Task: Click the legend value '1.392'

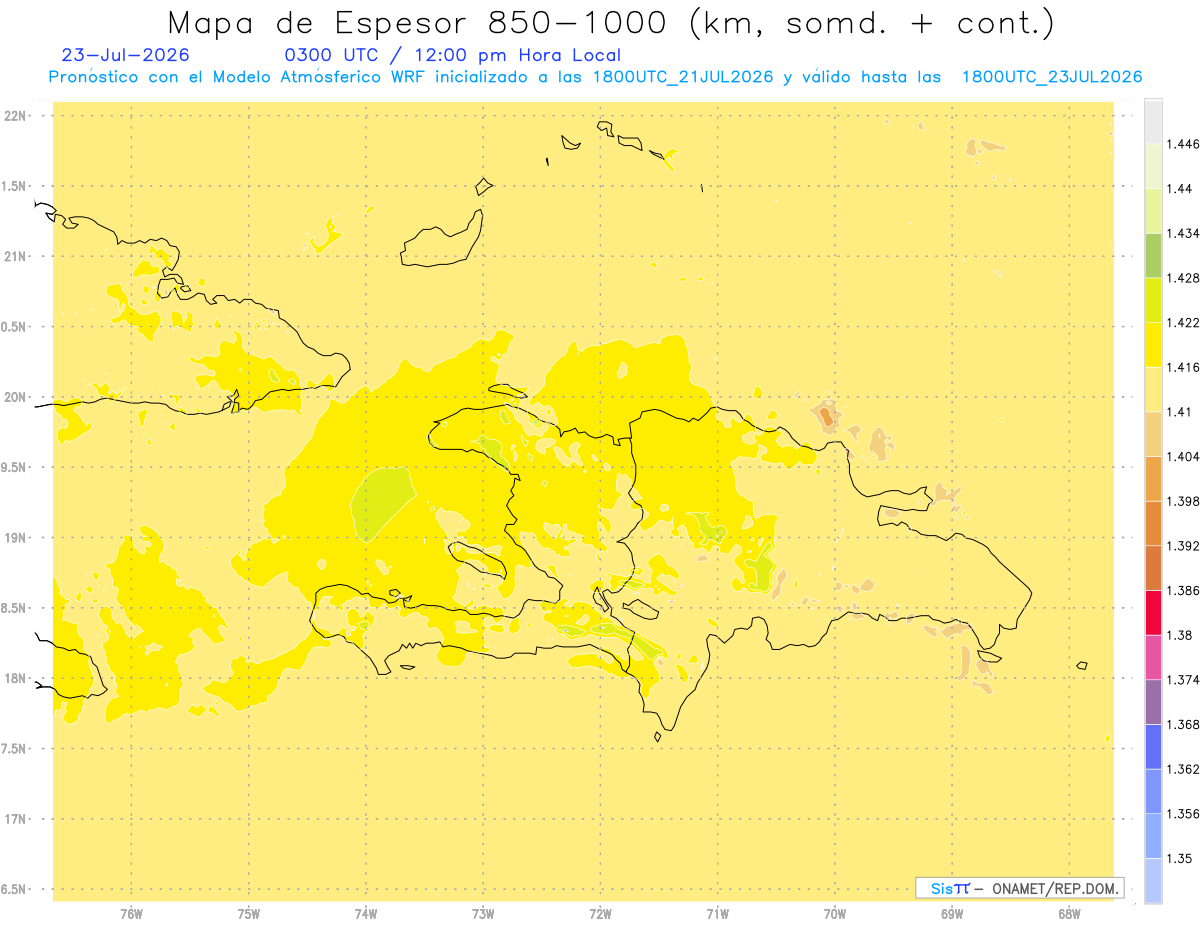Action: tap(1183, 546)
